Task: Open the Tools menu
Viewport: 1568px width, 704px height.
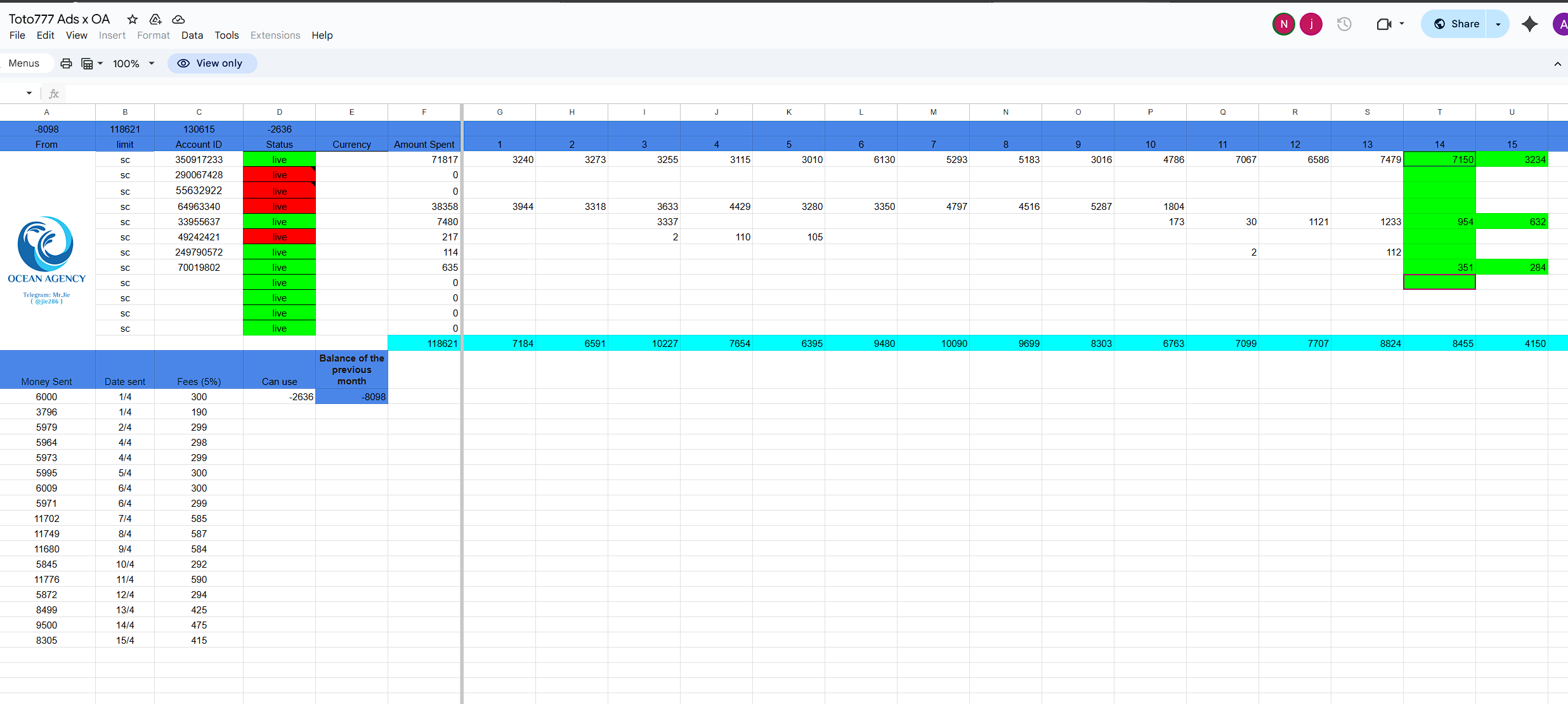Action: (x=226, y=36)
